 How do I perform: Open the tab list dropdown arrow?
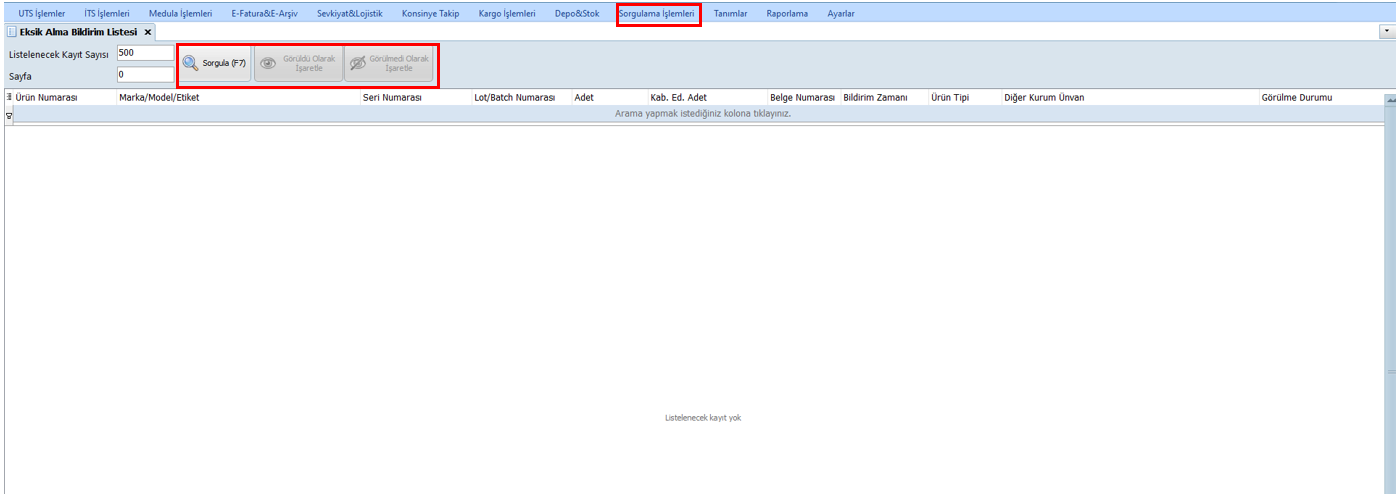[x=1387, y=32]
